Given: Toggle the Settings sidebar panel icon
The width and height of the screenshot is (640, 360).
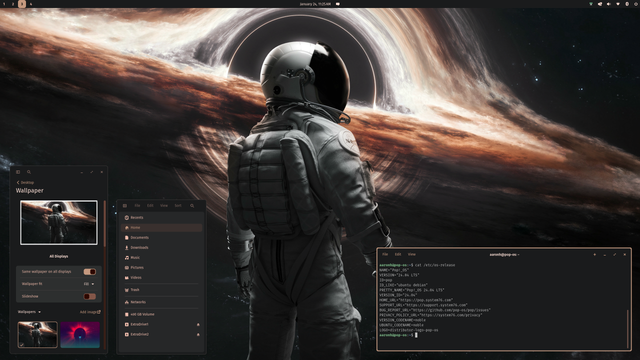Looking at the screenshot, I should [x=18, y=172].
